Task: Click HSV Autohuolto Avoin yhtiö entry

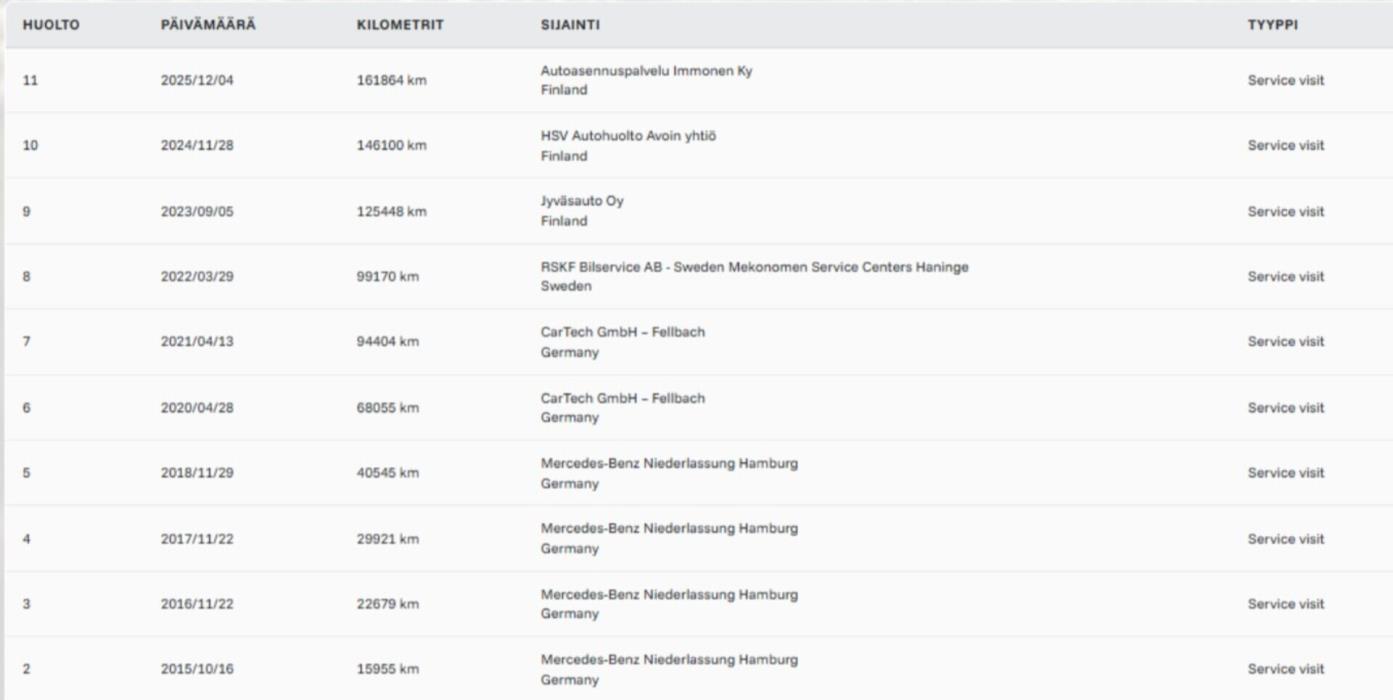Action: point(628,136)
